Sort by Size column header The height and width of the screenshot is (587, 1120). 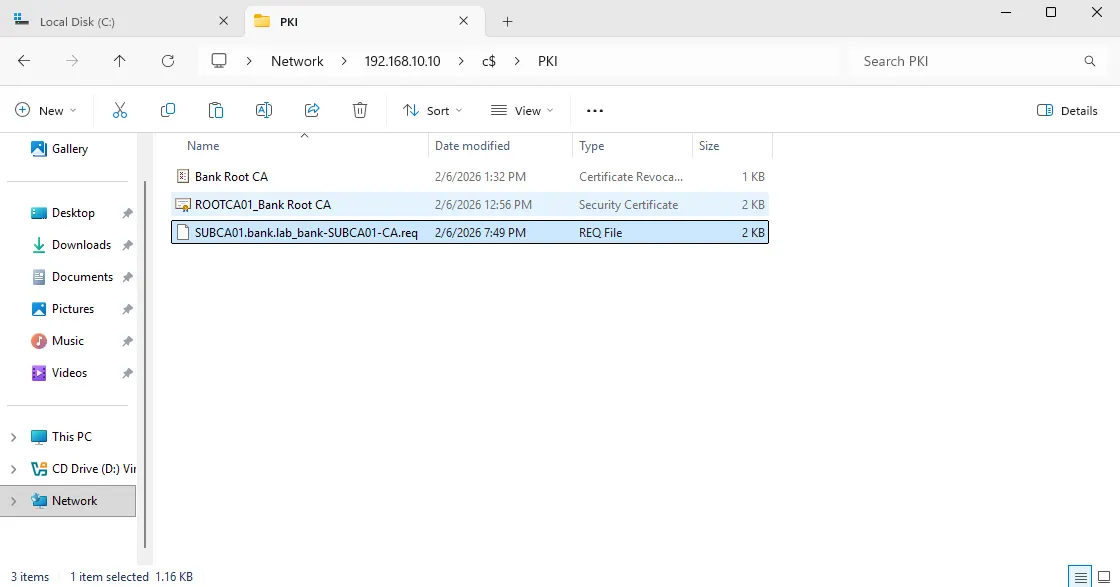[732, 146]
